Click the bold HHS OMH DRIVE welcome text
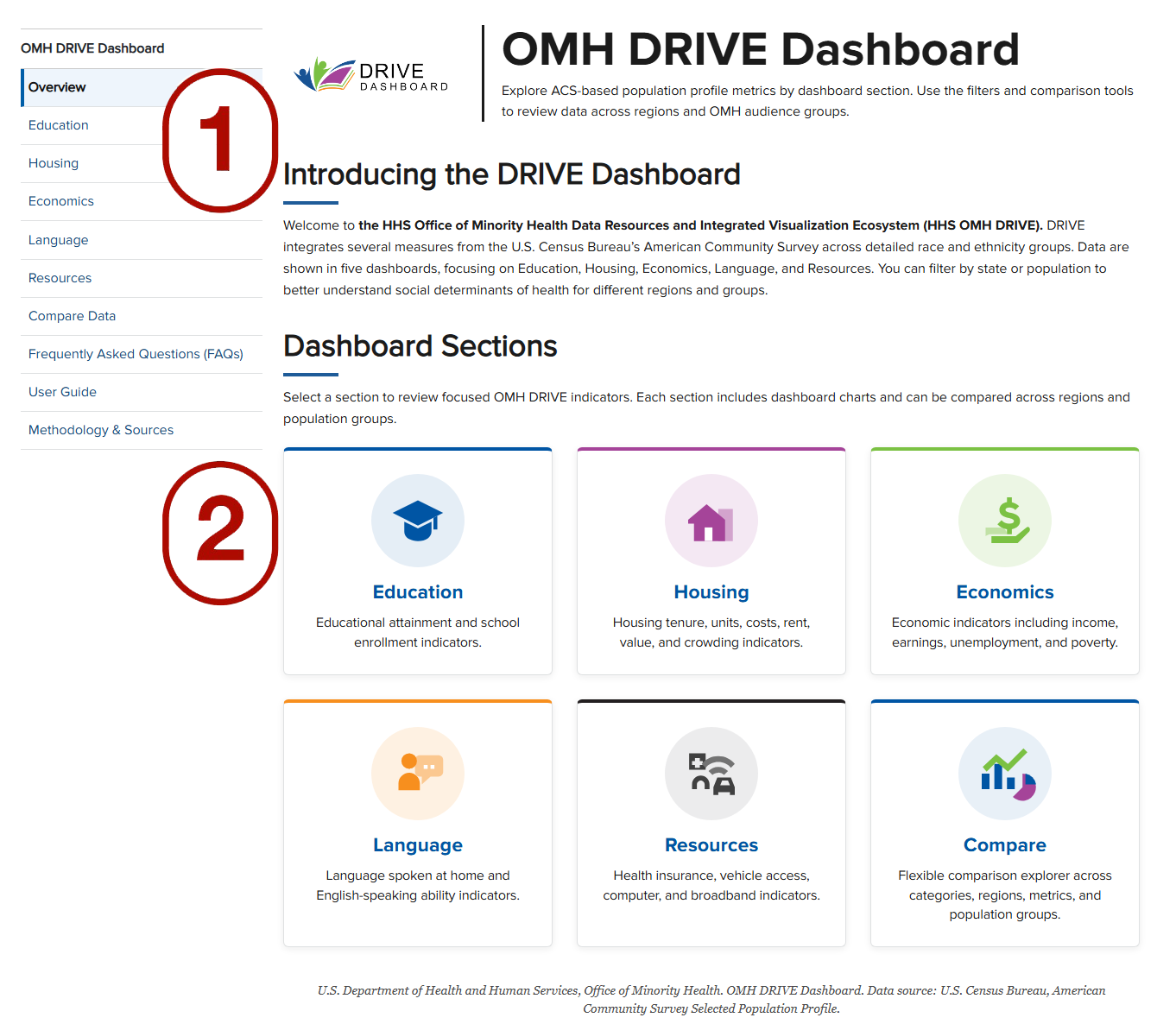1176x1024 pixels. click(x=700, y=225)
